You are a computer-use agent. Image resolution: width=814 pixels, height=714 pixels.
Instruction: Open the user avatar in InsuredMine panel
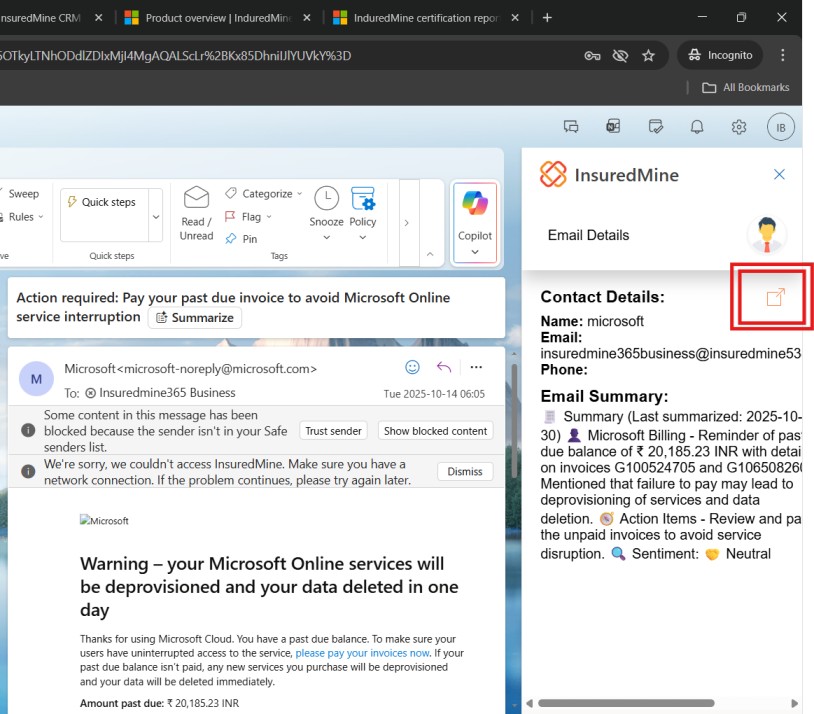(x=767, y=235)
